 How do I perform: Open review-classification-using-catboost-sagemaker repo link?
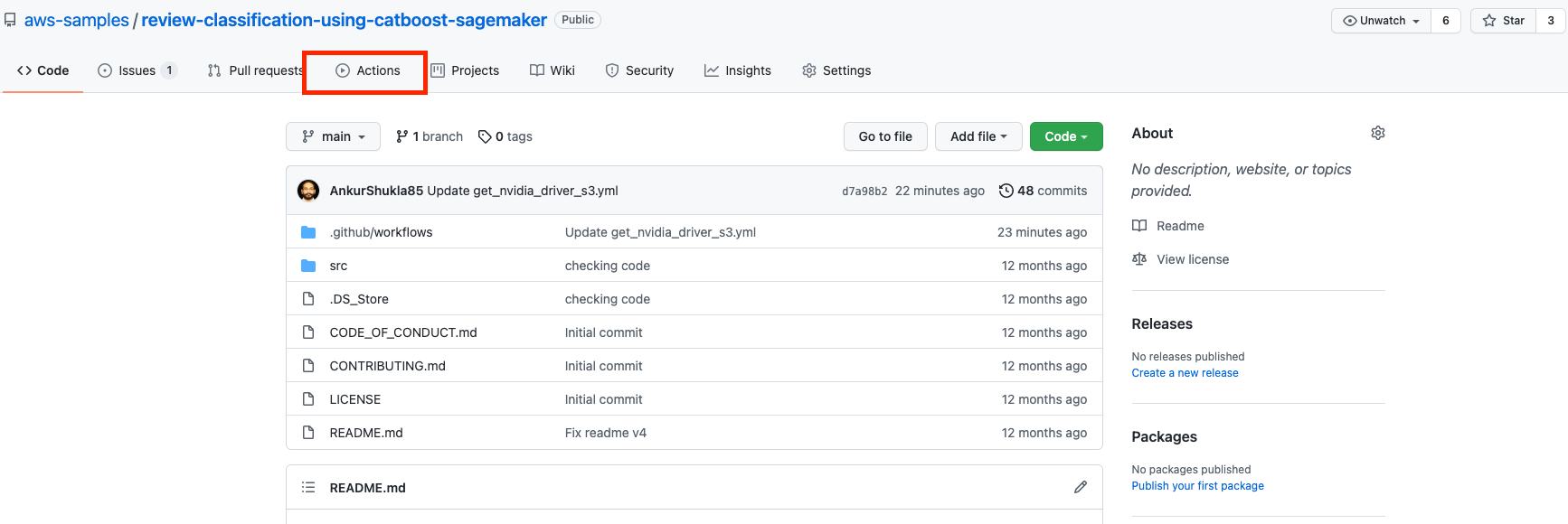point(344,20)
